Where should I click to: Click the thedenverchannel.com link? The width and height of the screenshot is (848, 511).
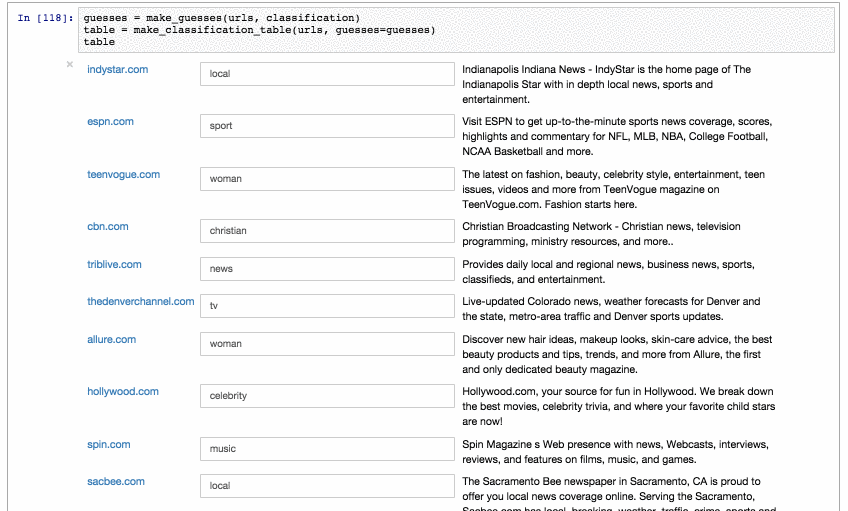(x=140, y=301)
